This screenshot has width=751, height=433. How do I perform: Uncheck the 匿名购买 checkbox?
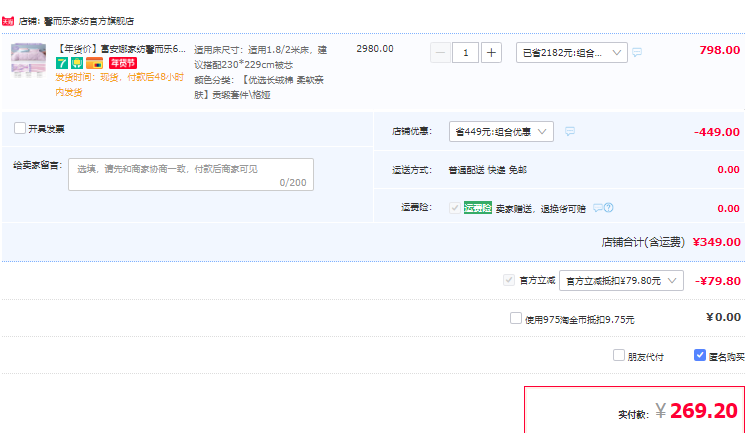click(x=700, y=355)
